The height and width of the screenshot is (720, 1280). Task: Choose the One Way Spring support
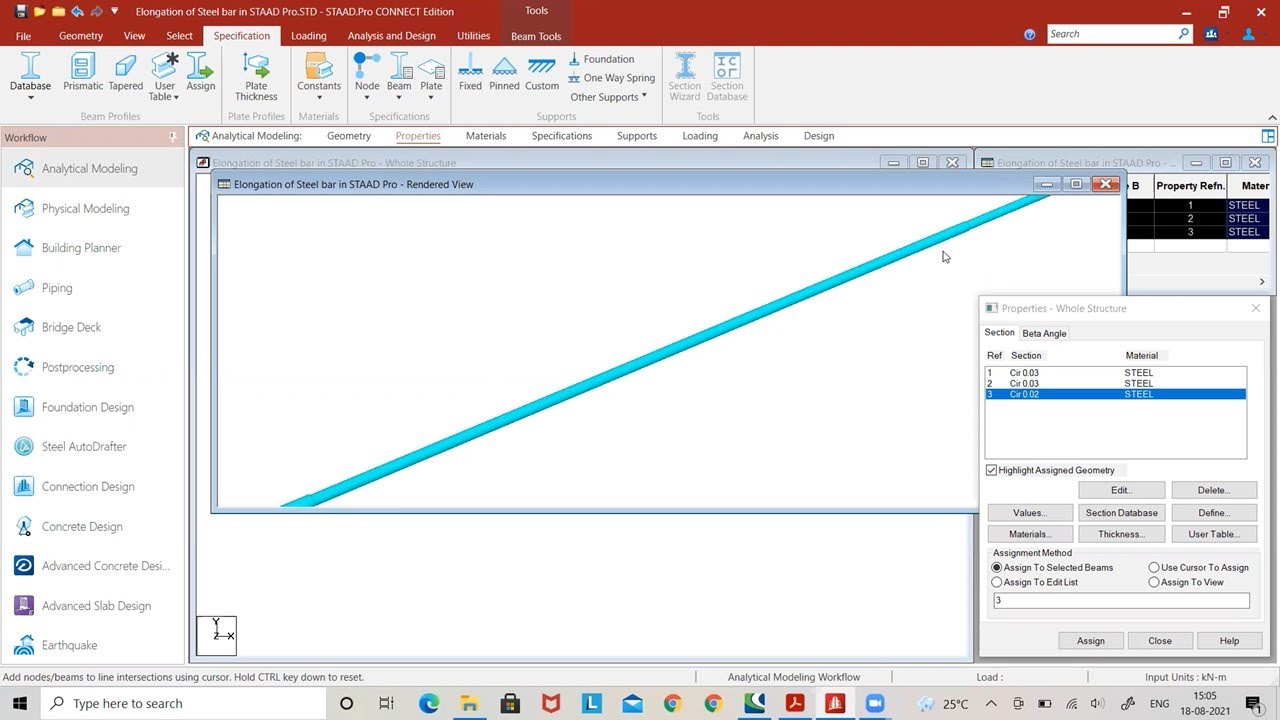[x=611, y=78]
